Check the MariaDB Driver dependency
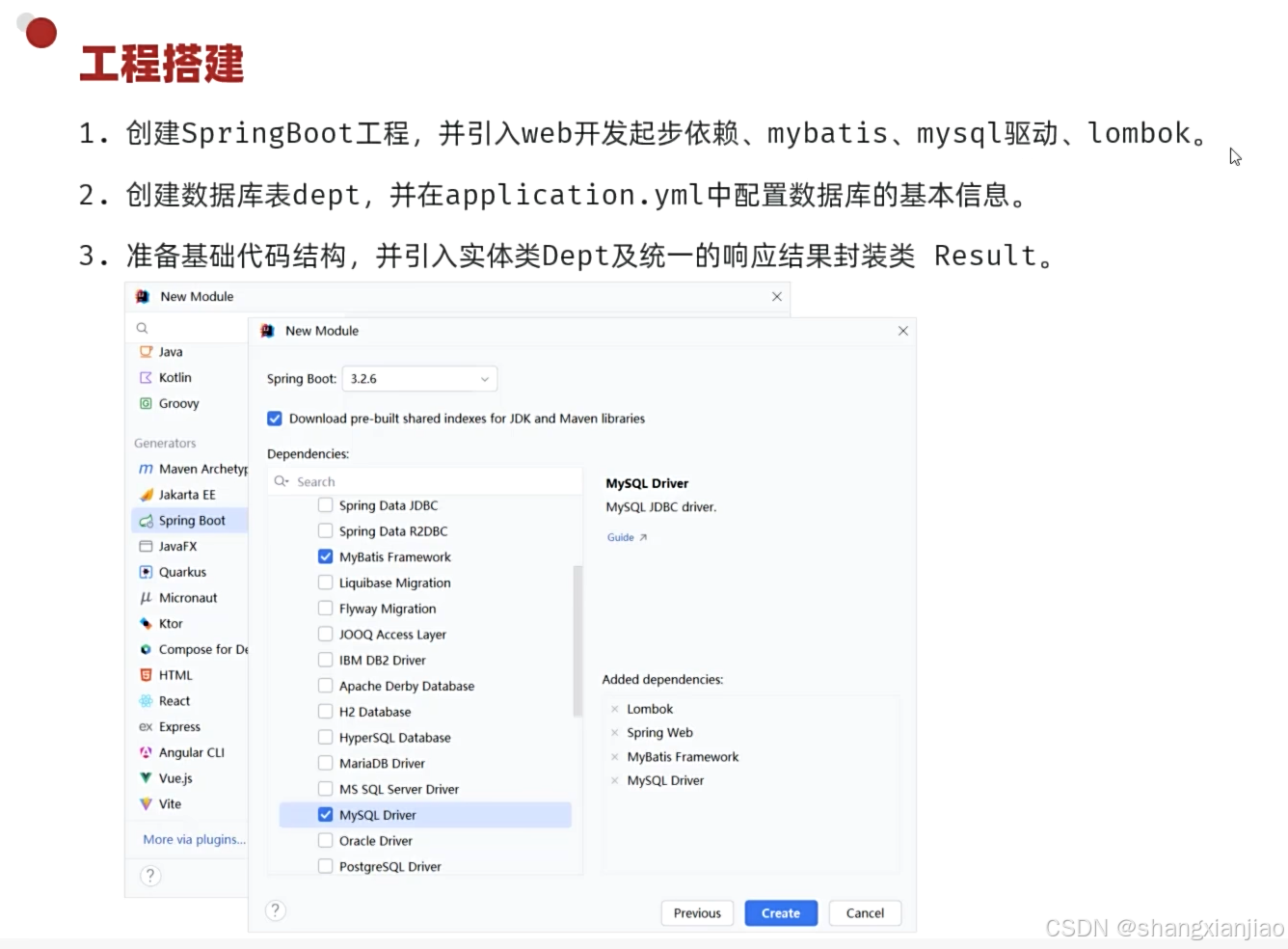 [326, 763]
